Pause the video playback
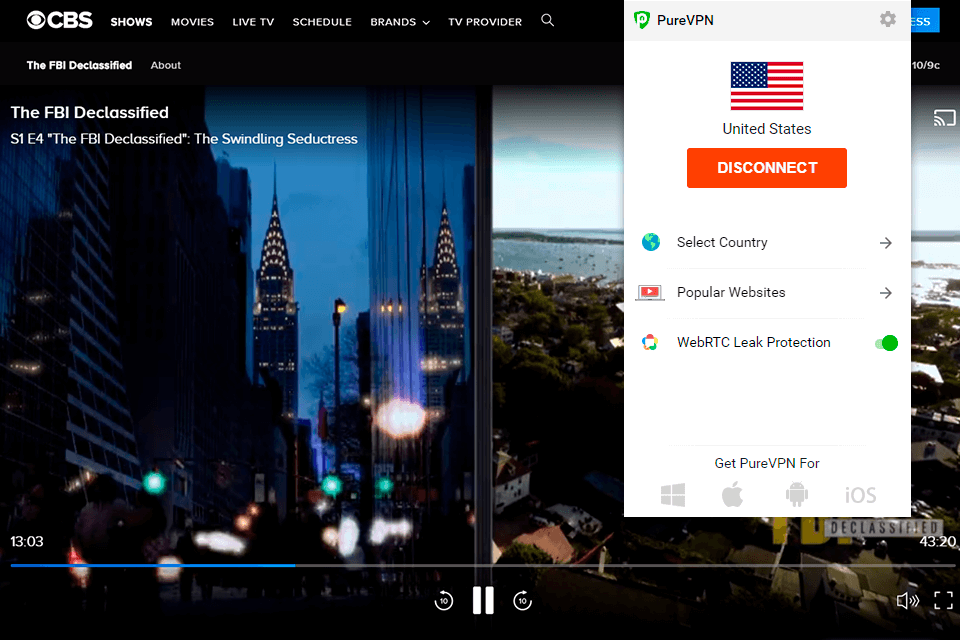The width and height of the screenshot is (960, 640). pyautogui.click(x=483, y=600)
